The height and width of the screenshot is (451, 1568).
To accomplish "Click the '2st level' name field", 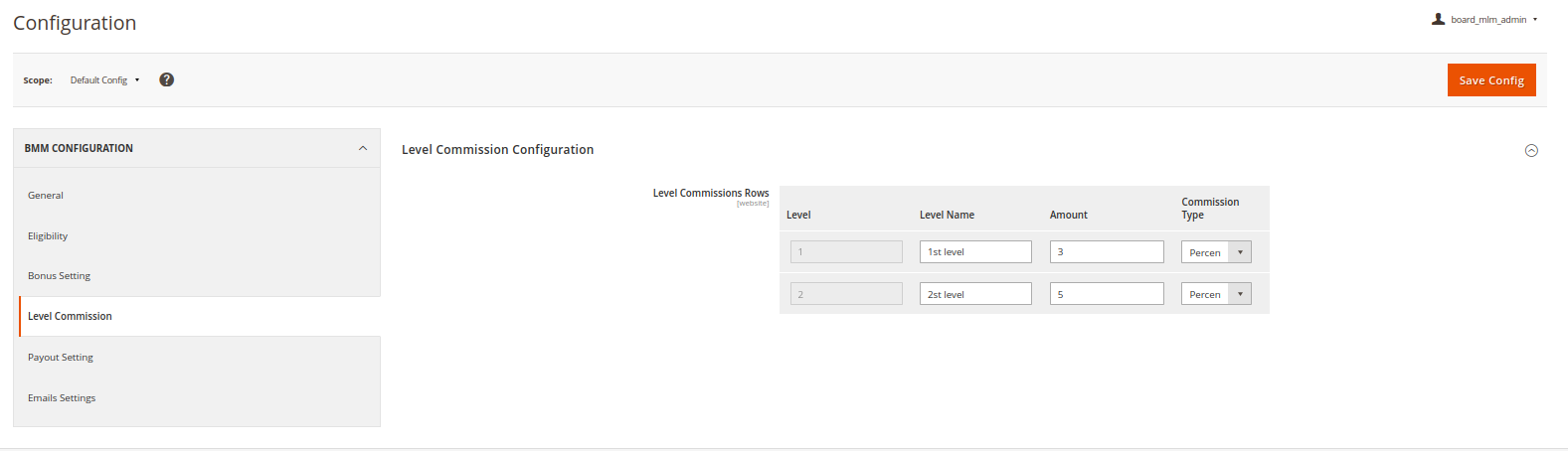I will [974, 294].
